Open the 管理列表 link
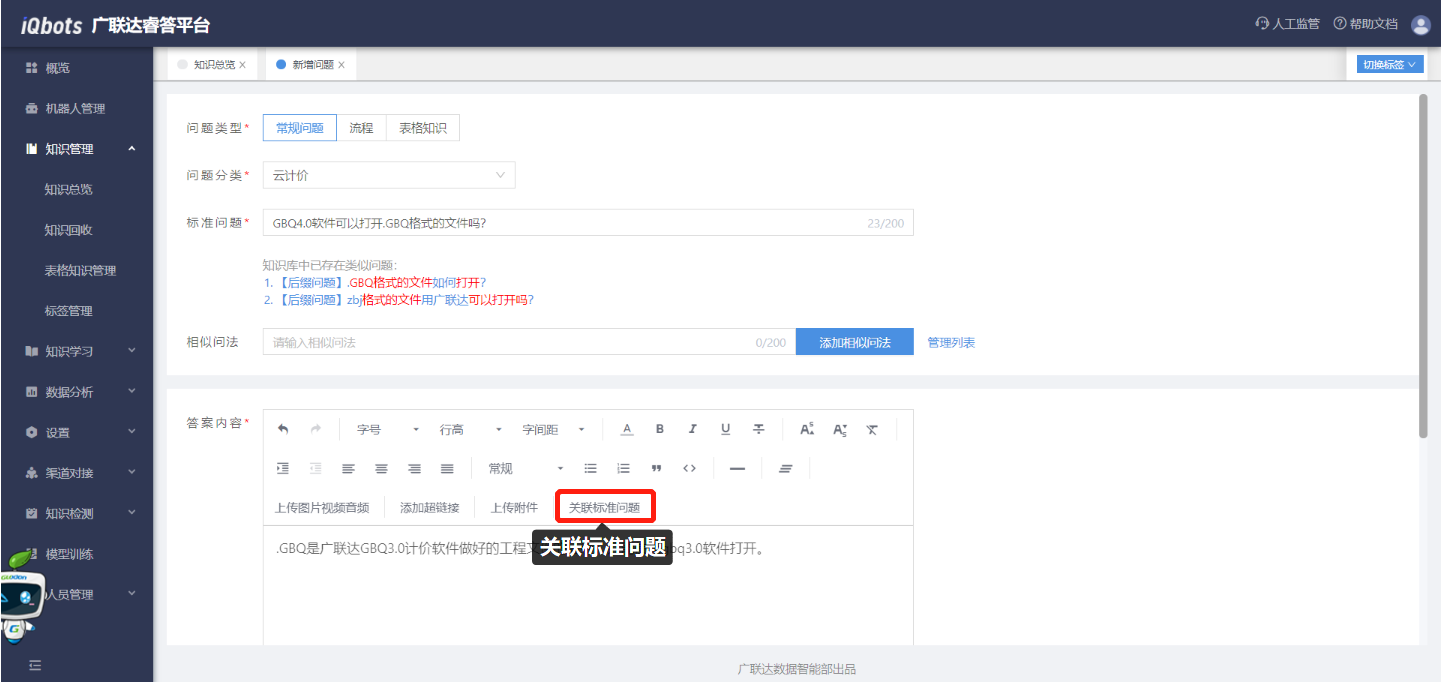 coord(951,342)
